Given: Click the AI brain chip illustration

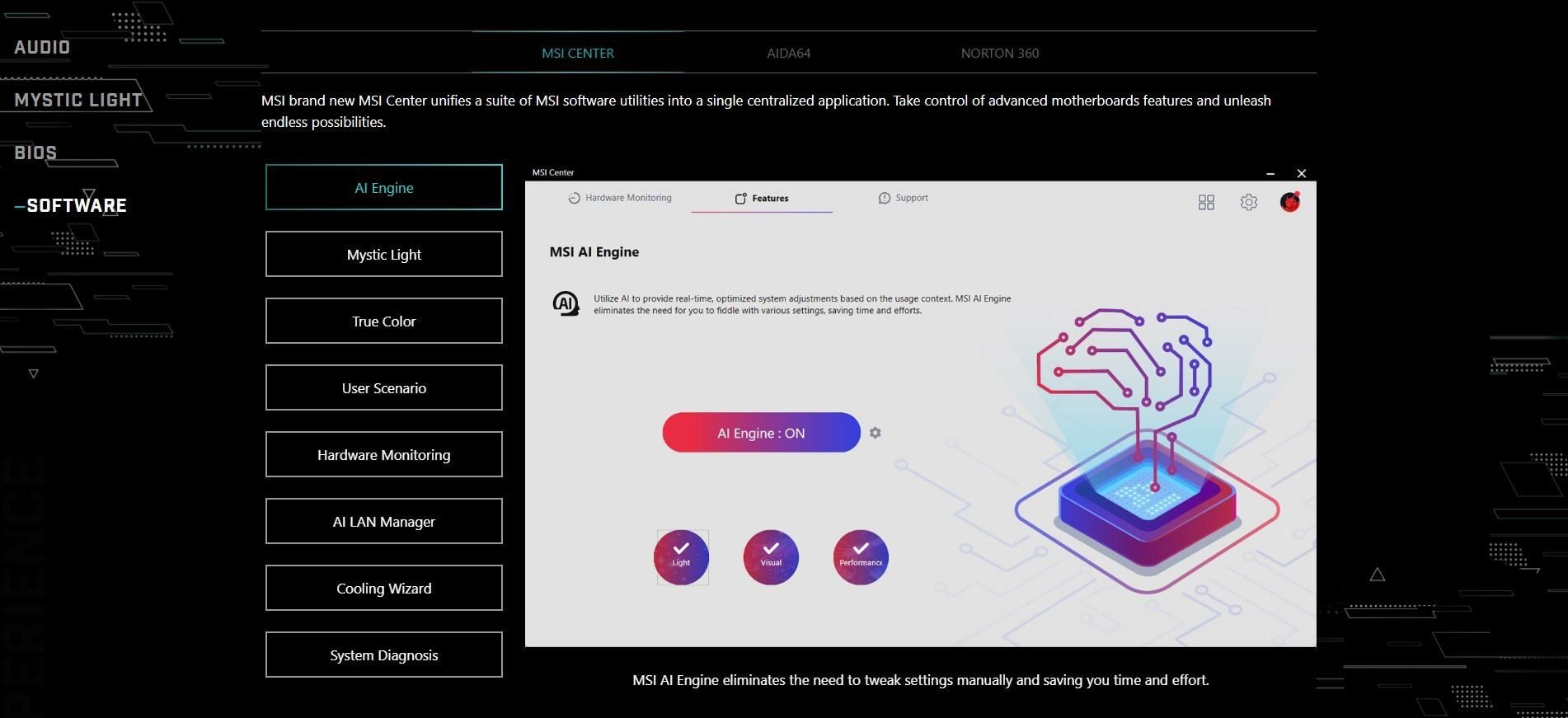Looking at the screenshot, I should 1146,445.
